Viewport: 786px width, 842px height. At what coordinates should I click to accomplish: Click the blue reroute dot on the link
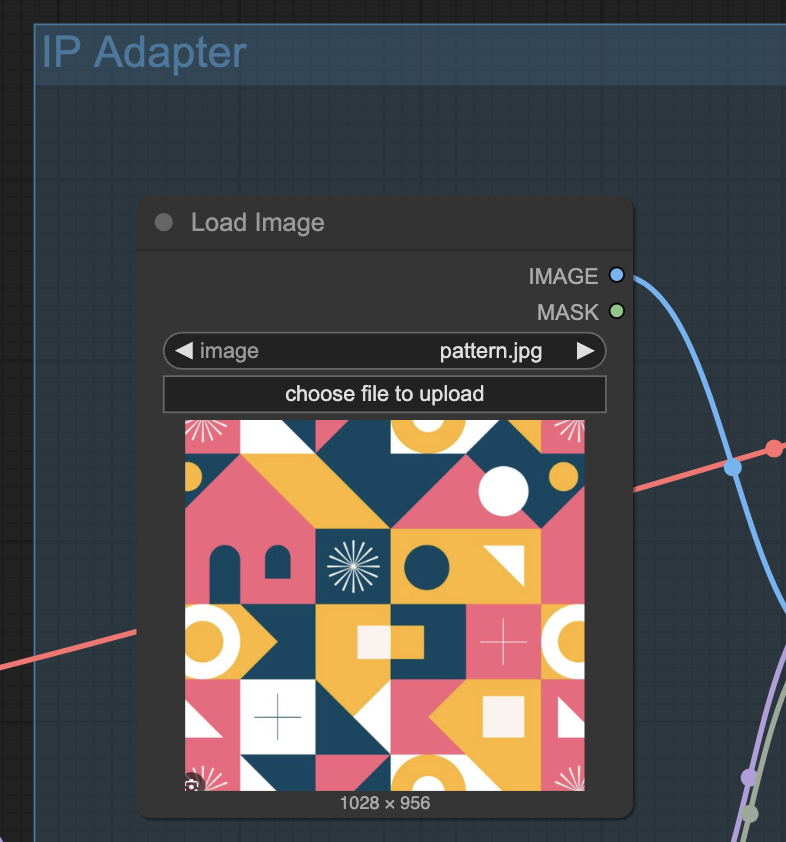click(x=733, y=467)
